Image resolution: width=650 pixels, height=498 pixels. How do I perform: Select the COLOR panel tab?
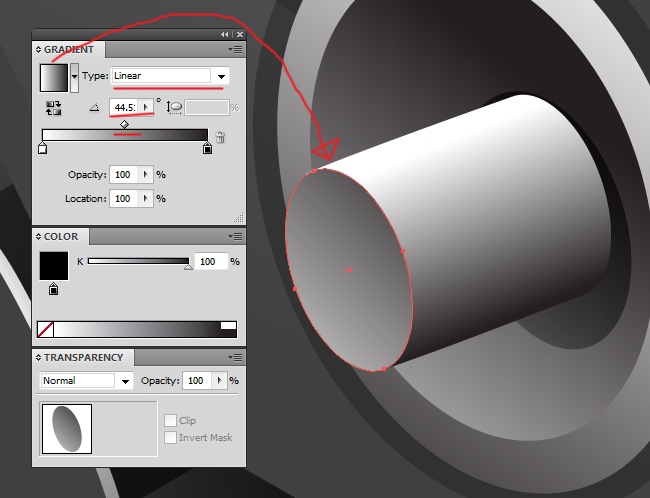(61, 237)
